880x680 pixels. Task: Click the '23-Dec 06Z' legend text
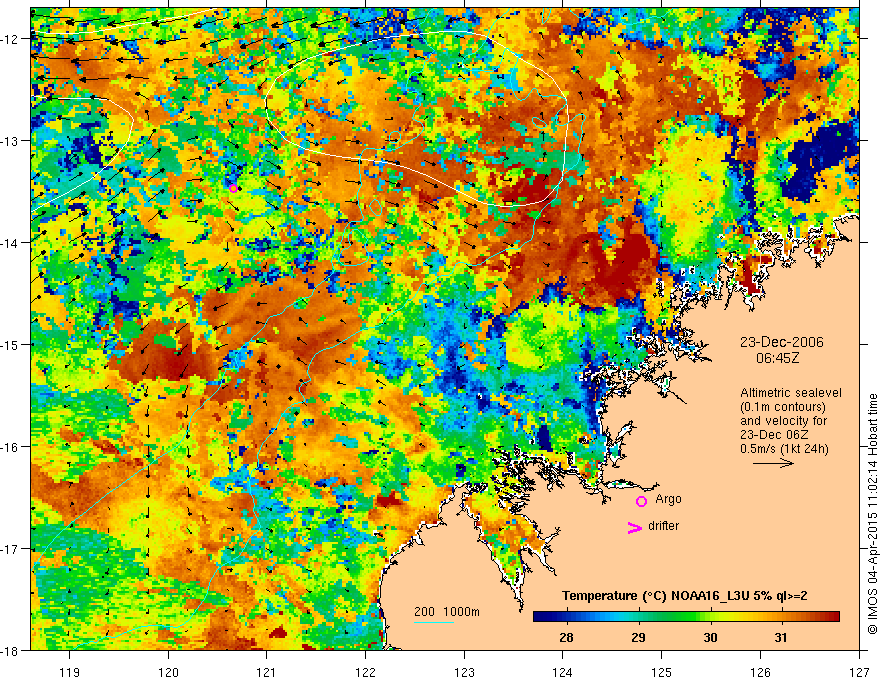[x=773, y=435]
